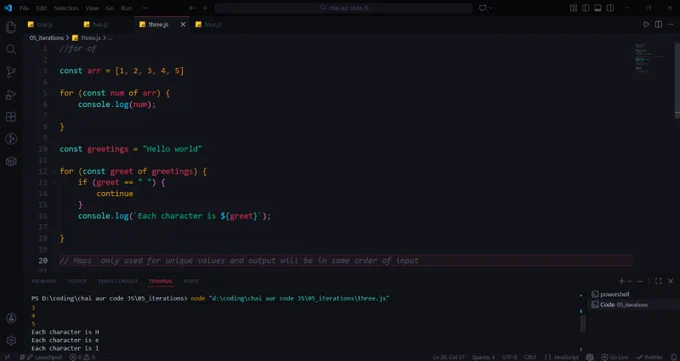Maximize the terminal panel size
Image resolution: width=680 pixels, height=361 pixels.
[658, 281]
